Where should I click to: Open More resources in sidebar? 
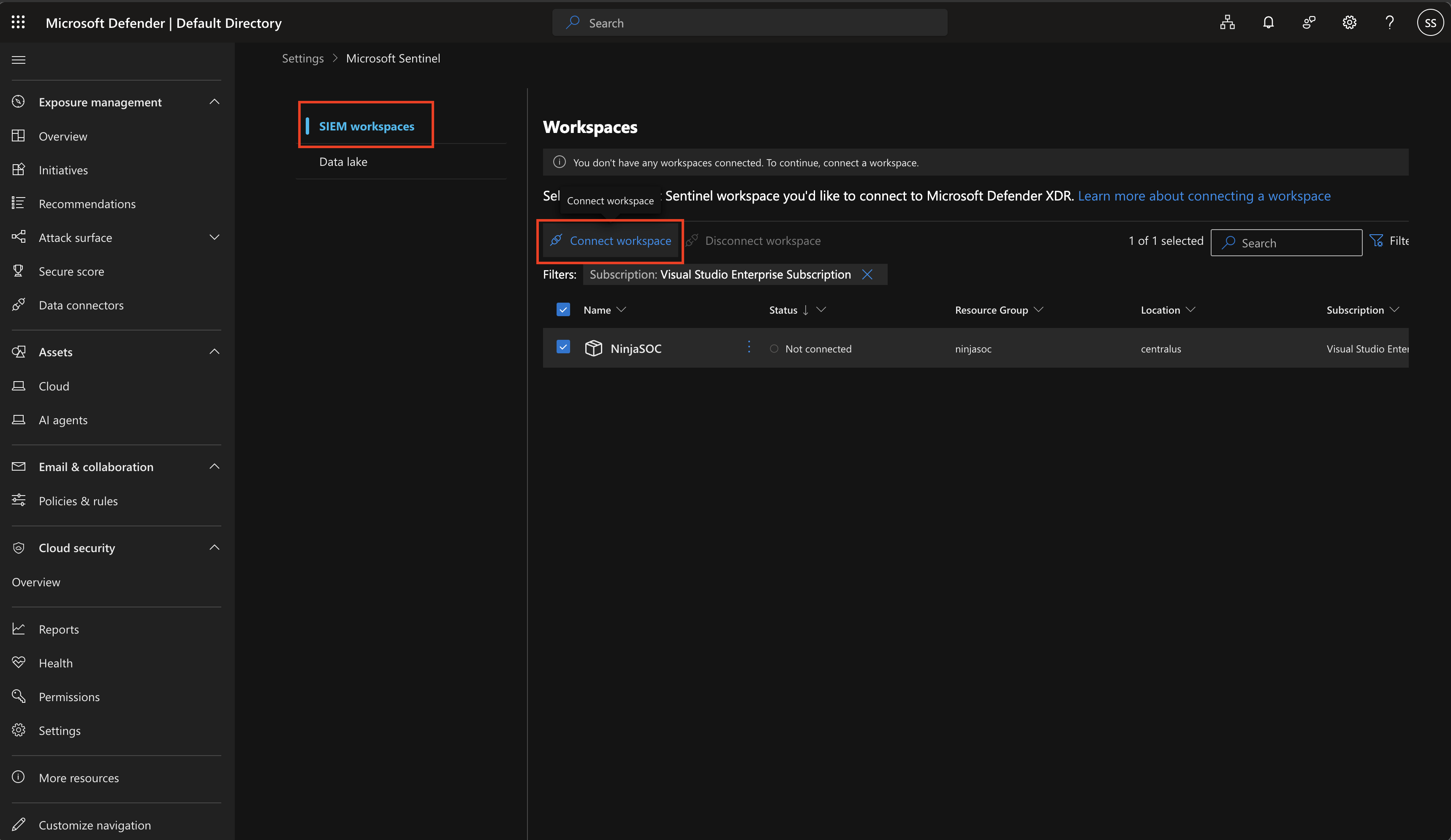click(79, 778)
